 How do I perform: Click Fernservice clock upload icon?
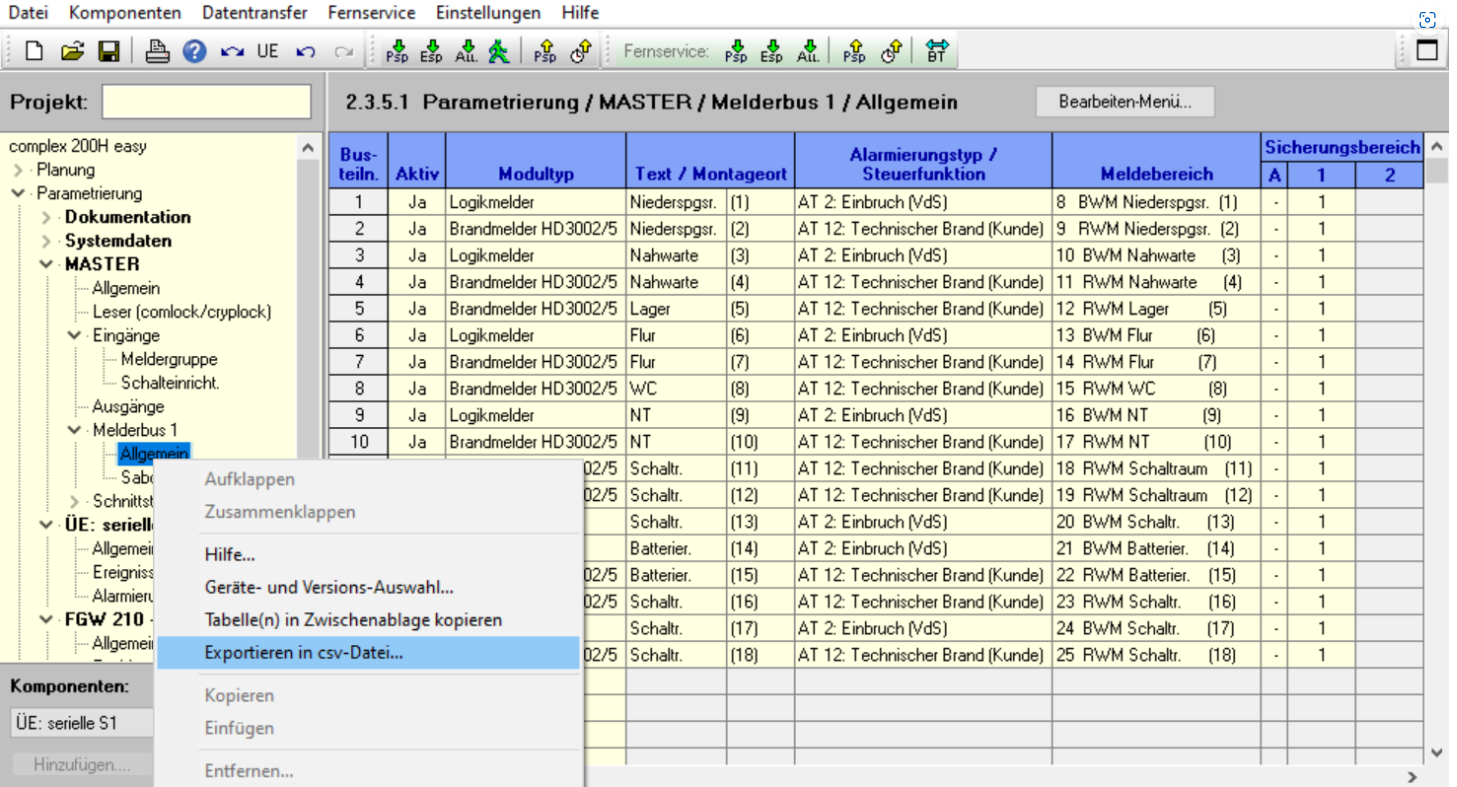(x=892, y=51)
